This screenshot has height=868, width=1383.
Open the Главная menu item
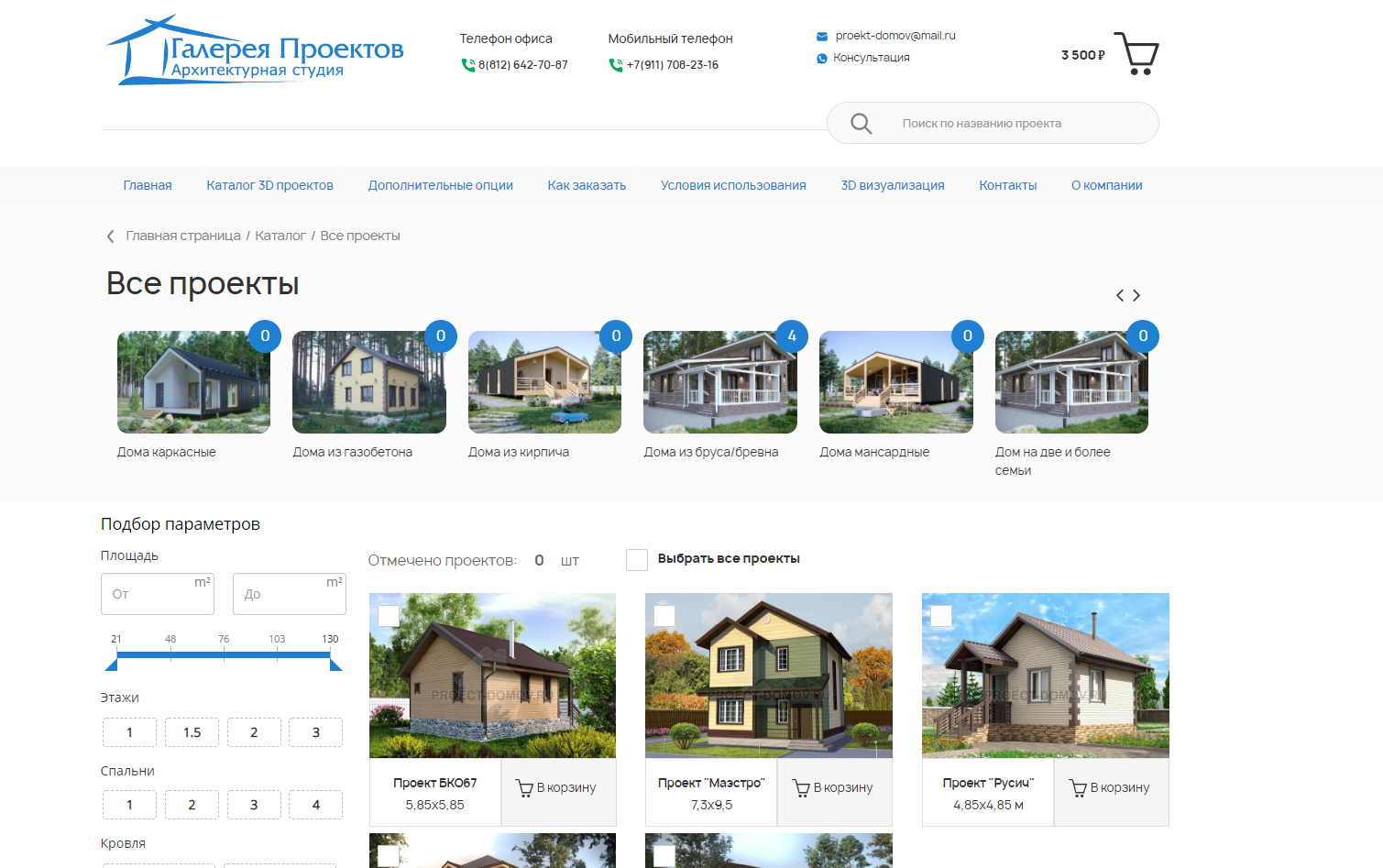click(148, 185)
